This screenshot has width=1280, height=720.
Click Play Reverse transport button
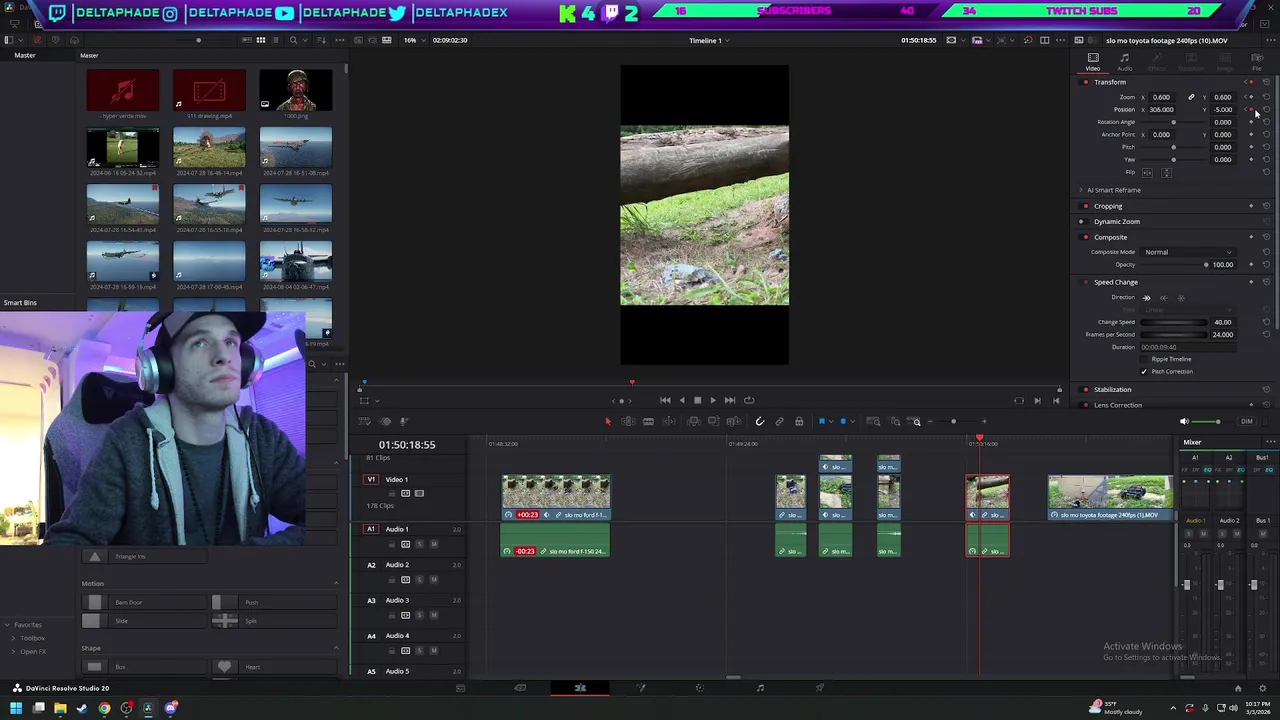tap(682, 400)
